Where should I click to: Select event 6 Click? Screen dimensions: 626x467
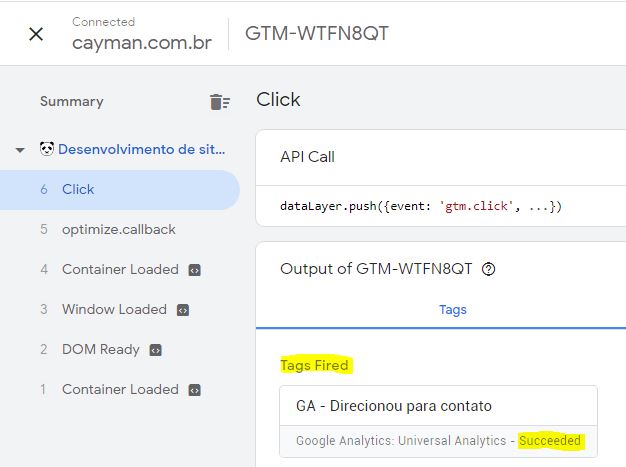[x=119, y=190]
